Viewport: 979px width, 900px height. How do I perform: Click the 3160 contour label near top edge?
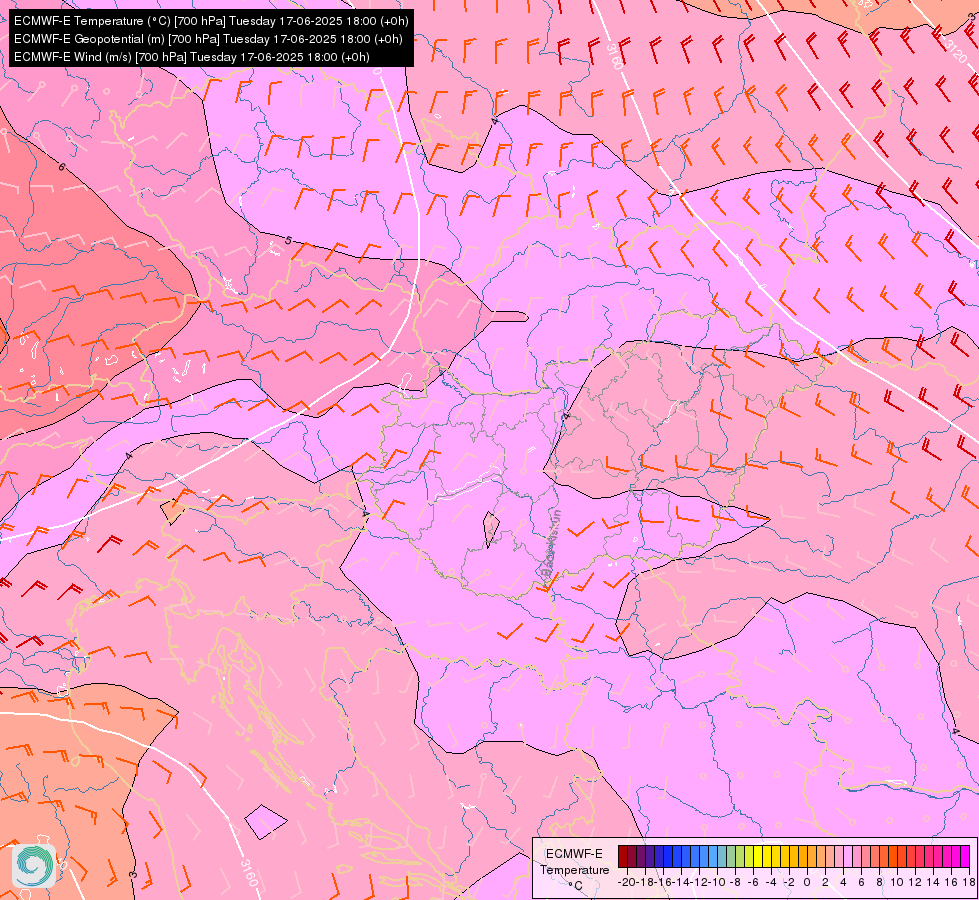614,56
